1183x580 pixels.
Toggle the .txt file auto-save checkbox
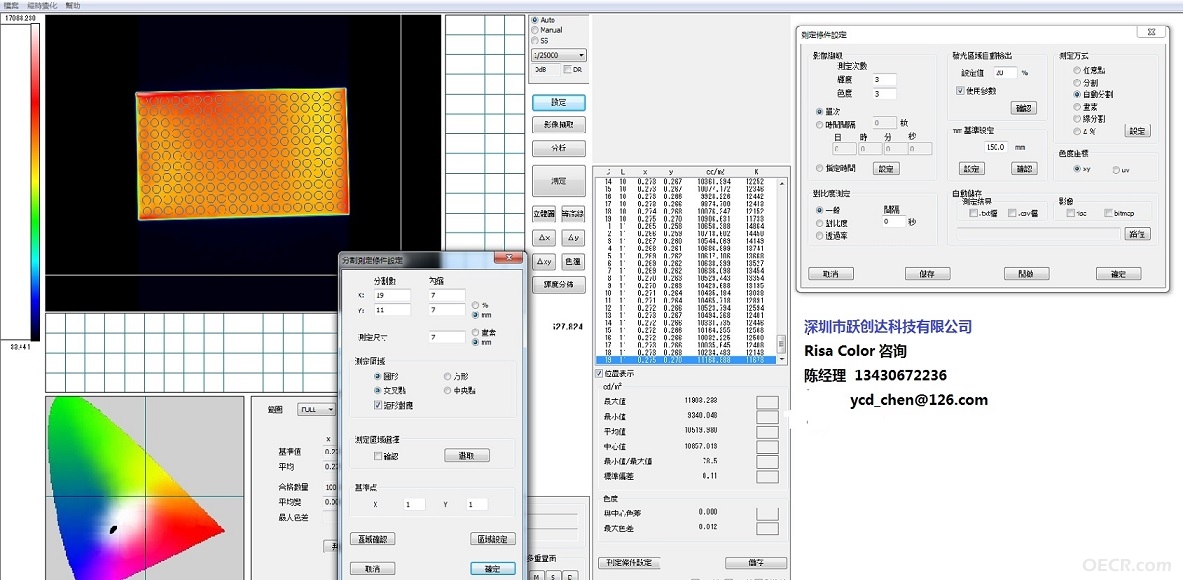click(973, 213)
